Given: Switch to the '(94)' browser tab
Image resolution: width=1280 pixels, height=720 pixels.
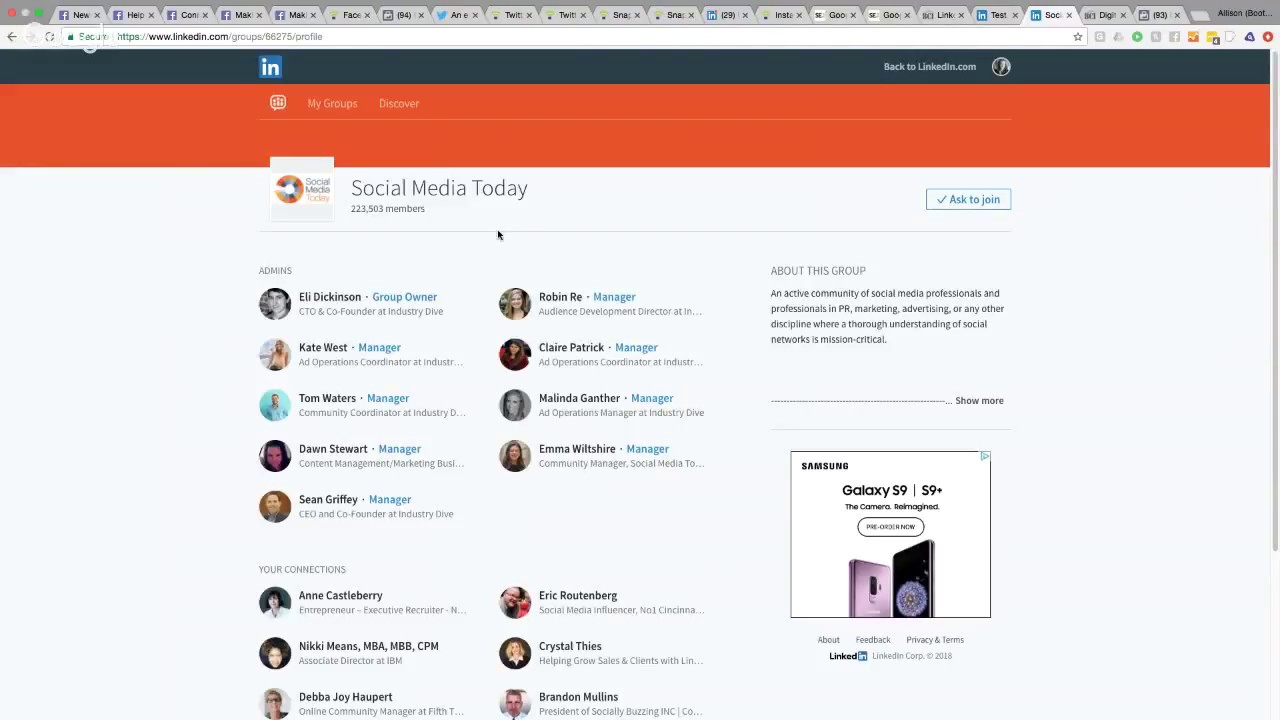Looking at the screenshot, I should tap(404, 15).
